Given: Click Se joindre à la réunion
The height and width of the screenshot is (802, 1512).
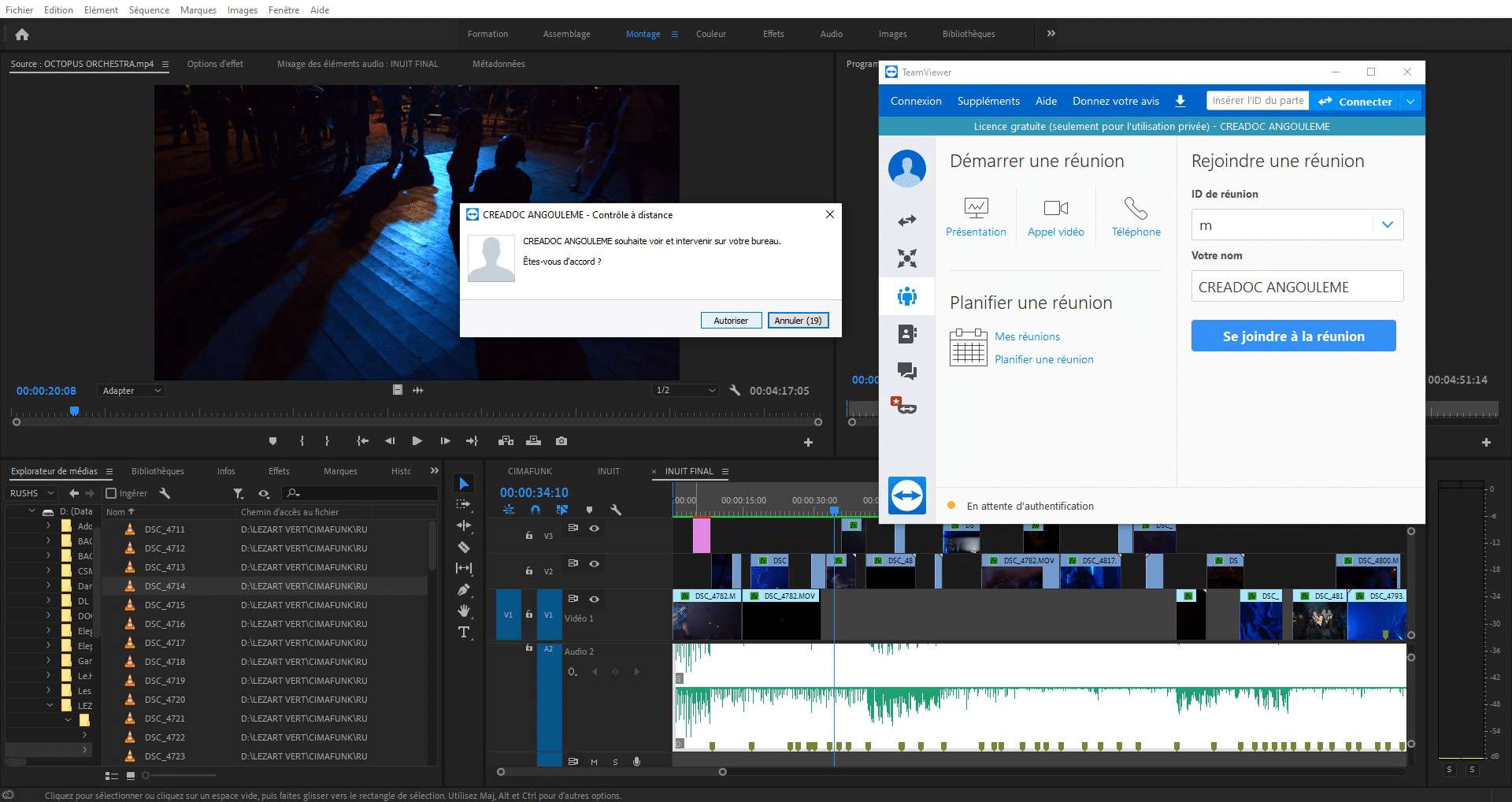Looking at the screenshot, I should click(1293, 336).
